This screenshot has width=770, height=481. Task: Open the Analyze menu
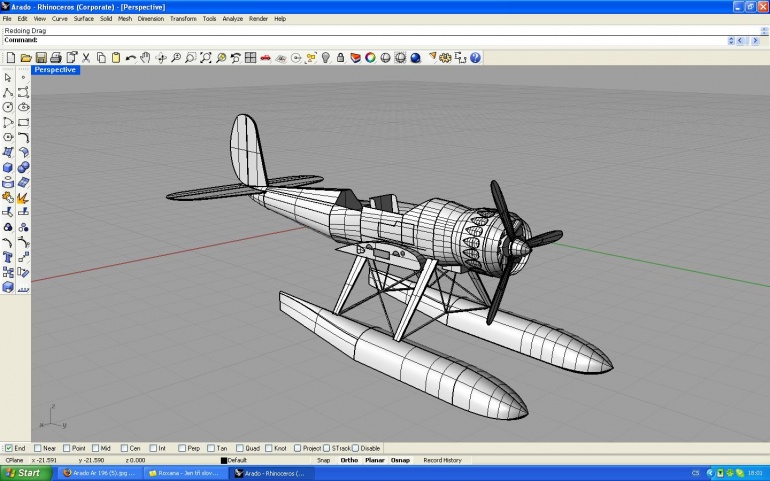pos(233,19)
